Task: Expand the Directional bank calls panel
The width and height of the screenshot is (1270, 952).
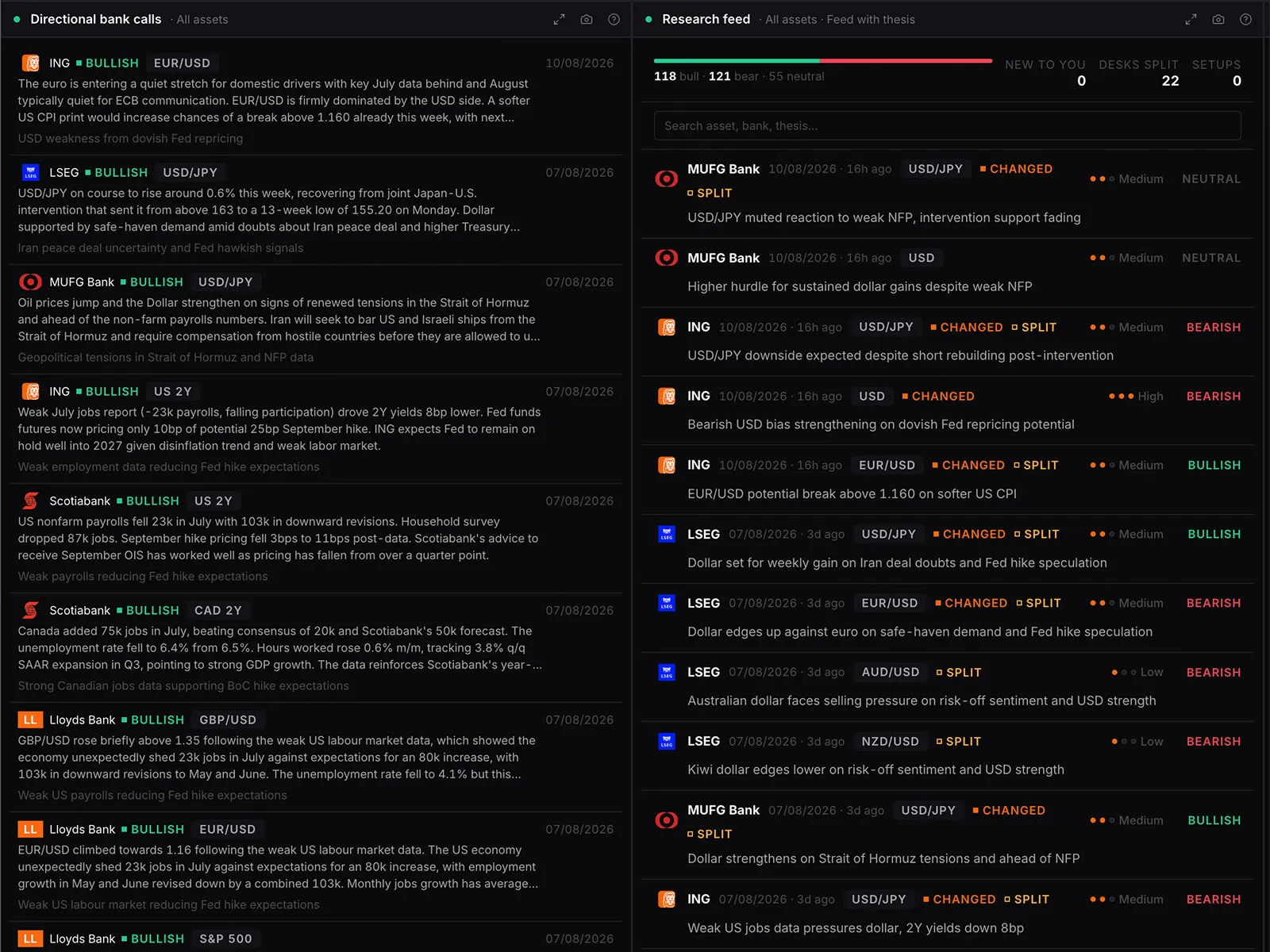Action: tap(559, 19)
